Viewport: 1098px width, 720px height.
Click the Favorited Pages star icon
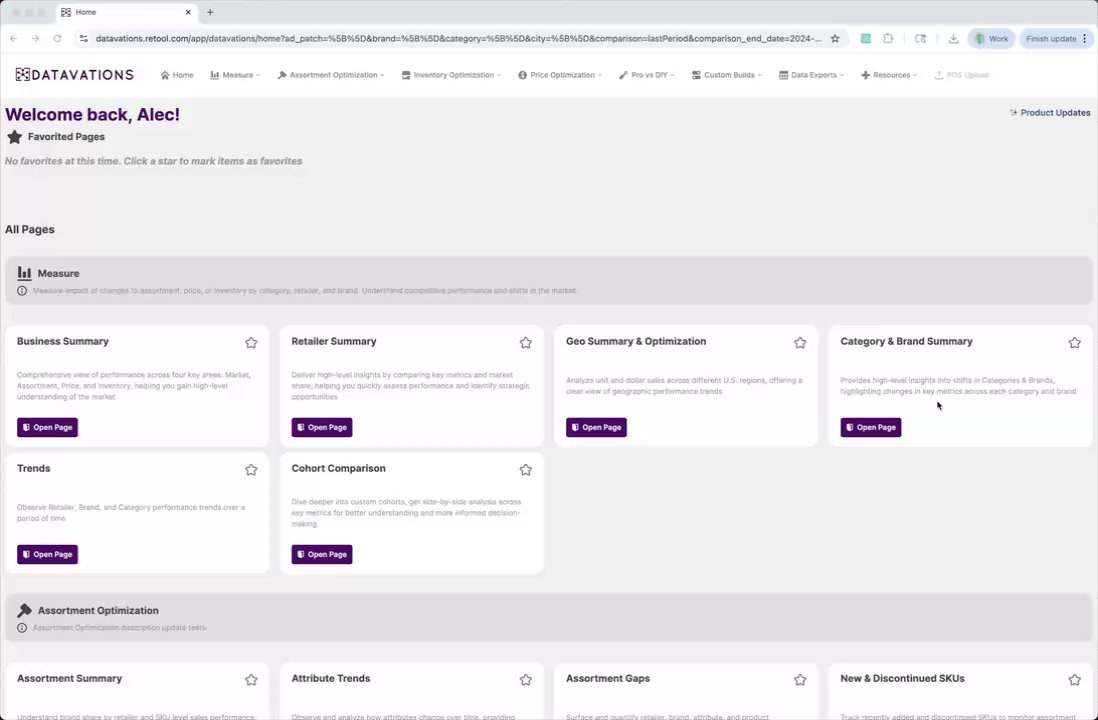point(15,137)
